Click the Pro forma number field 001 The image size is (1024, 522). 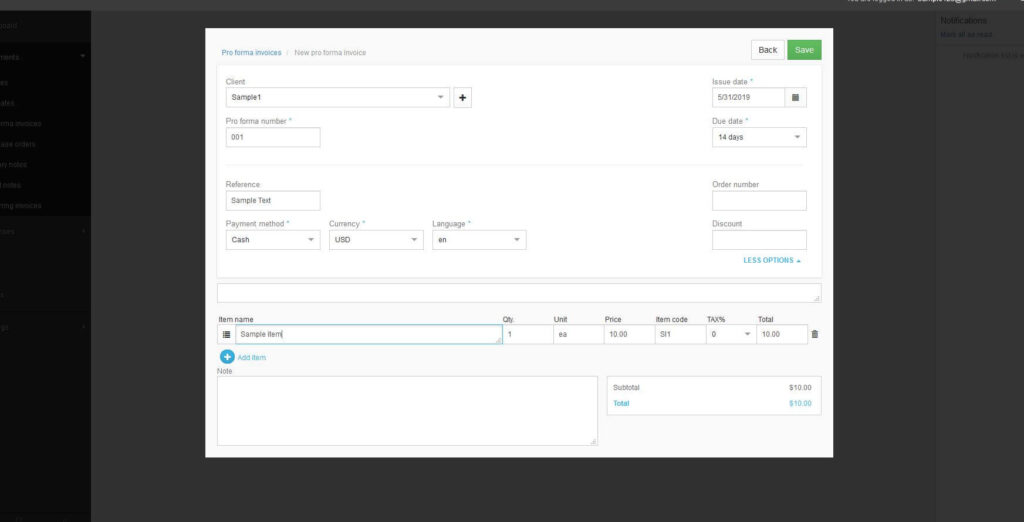(273, 137)
